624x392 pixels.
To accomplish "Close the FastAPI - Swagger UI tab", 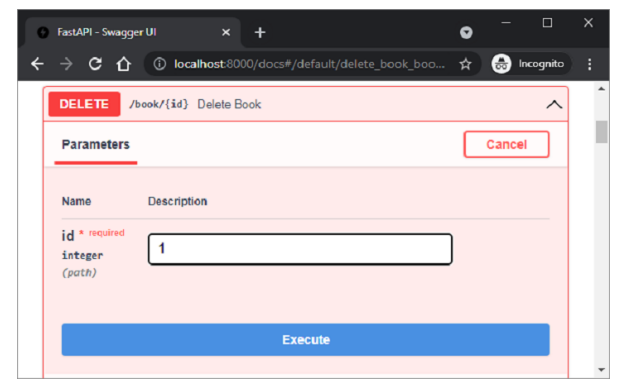I will (x=226, y=32).
